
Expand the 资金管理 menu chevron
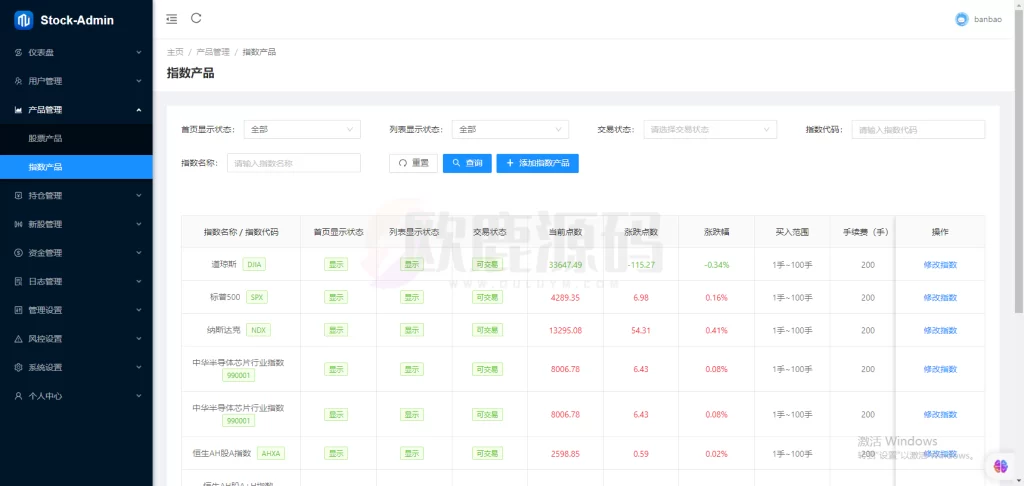pyautogui.click(x=138, y=253)
